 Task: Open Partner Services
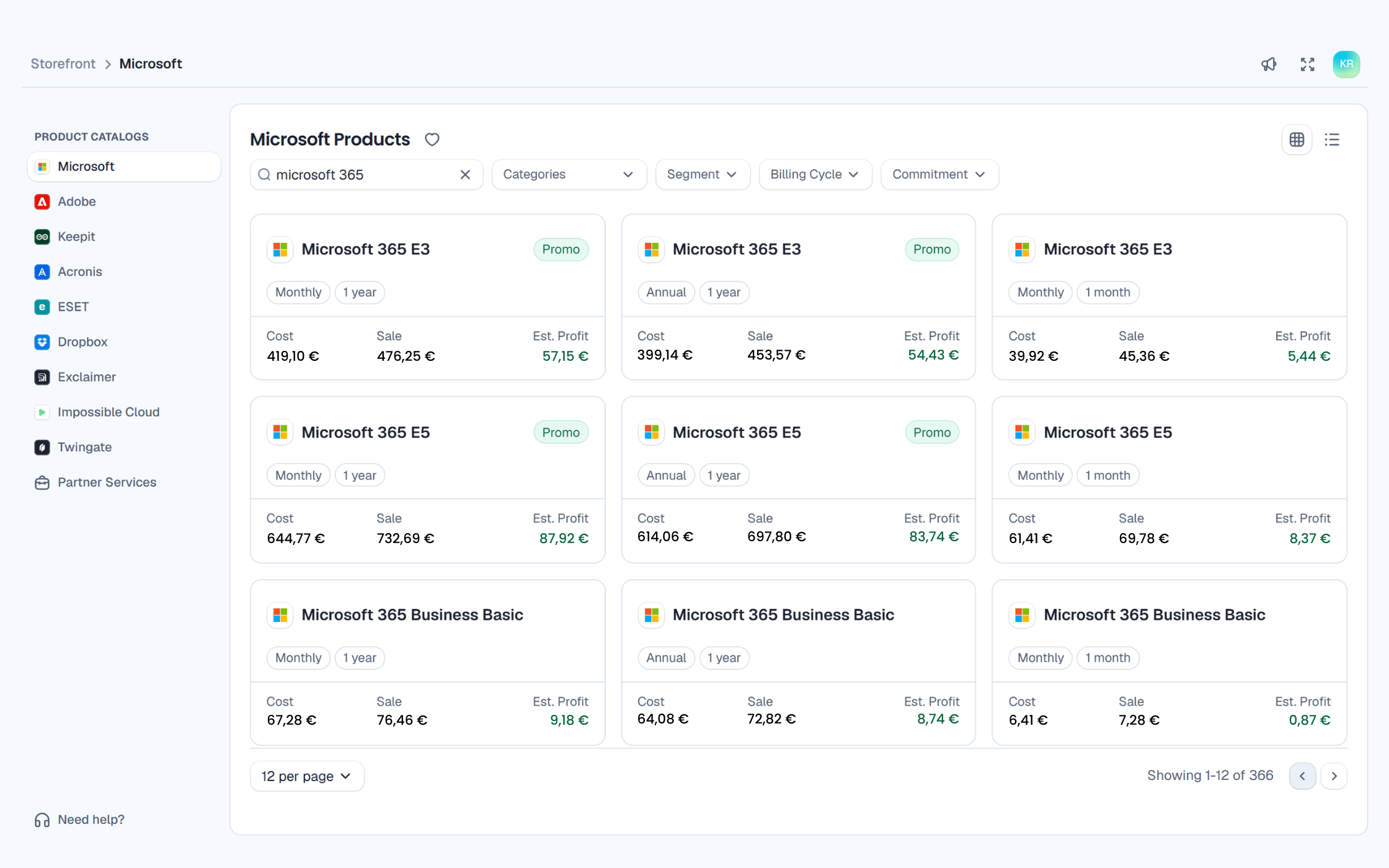tap(124, 482)
